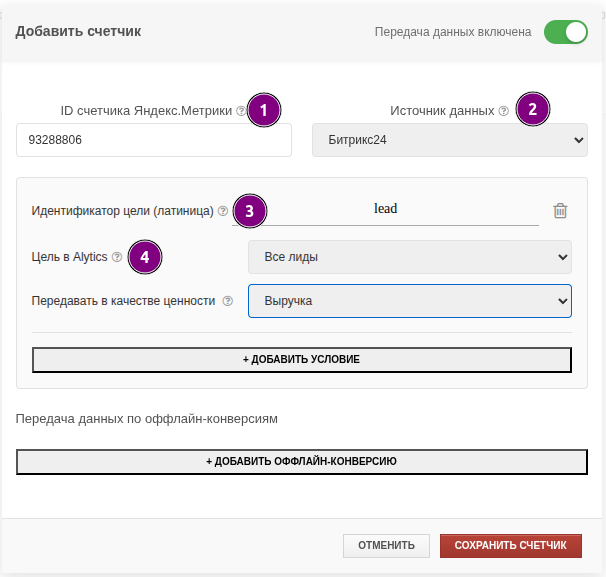Click the Добавить условие button

tap(301, 359)
